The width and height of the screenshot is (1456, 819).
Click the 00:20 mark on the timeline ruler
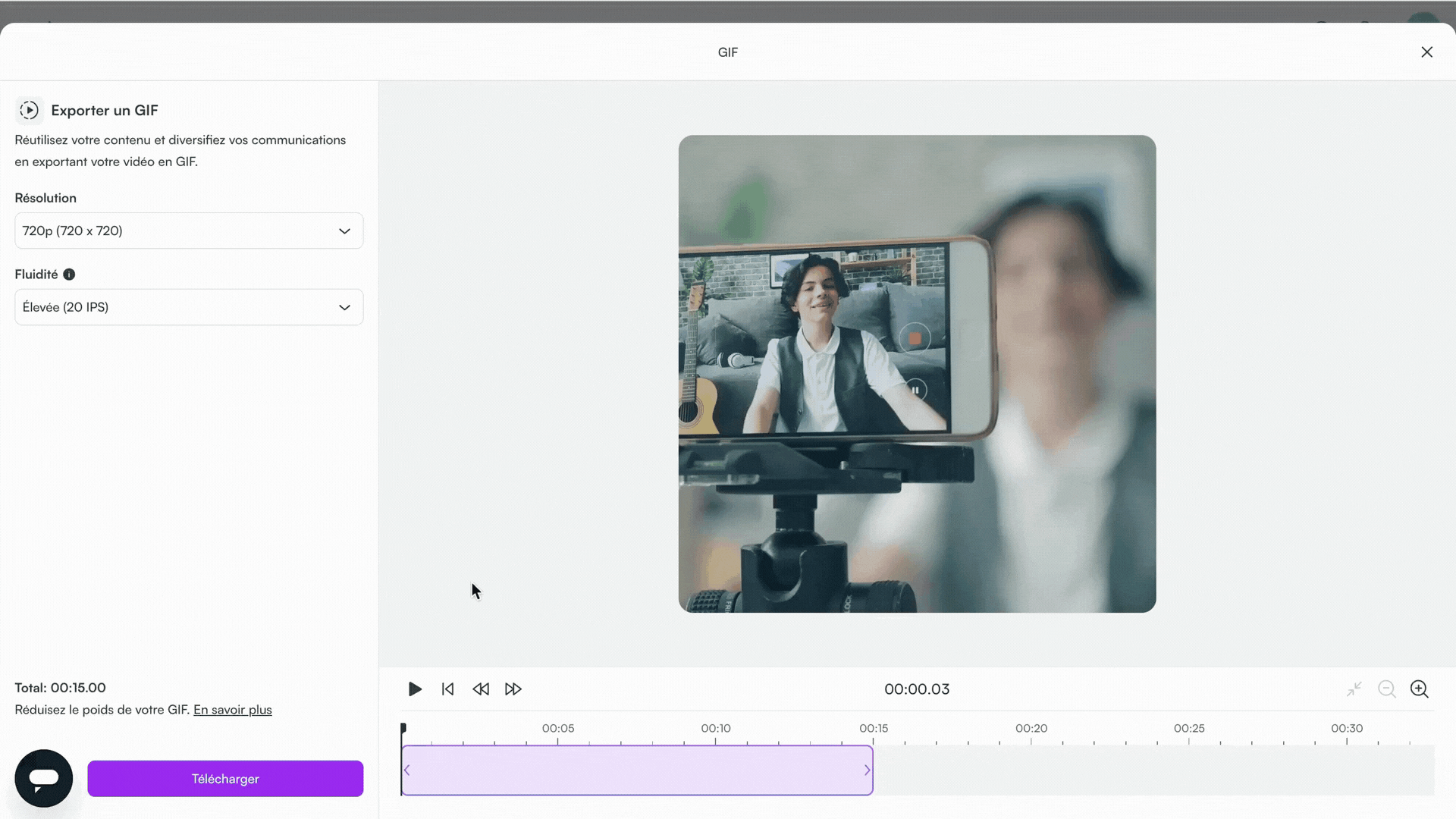point(1031,730)
